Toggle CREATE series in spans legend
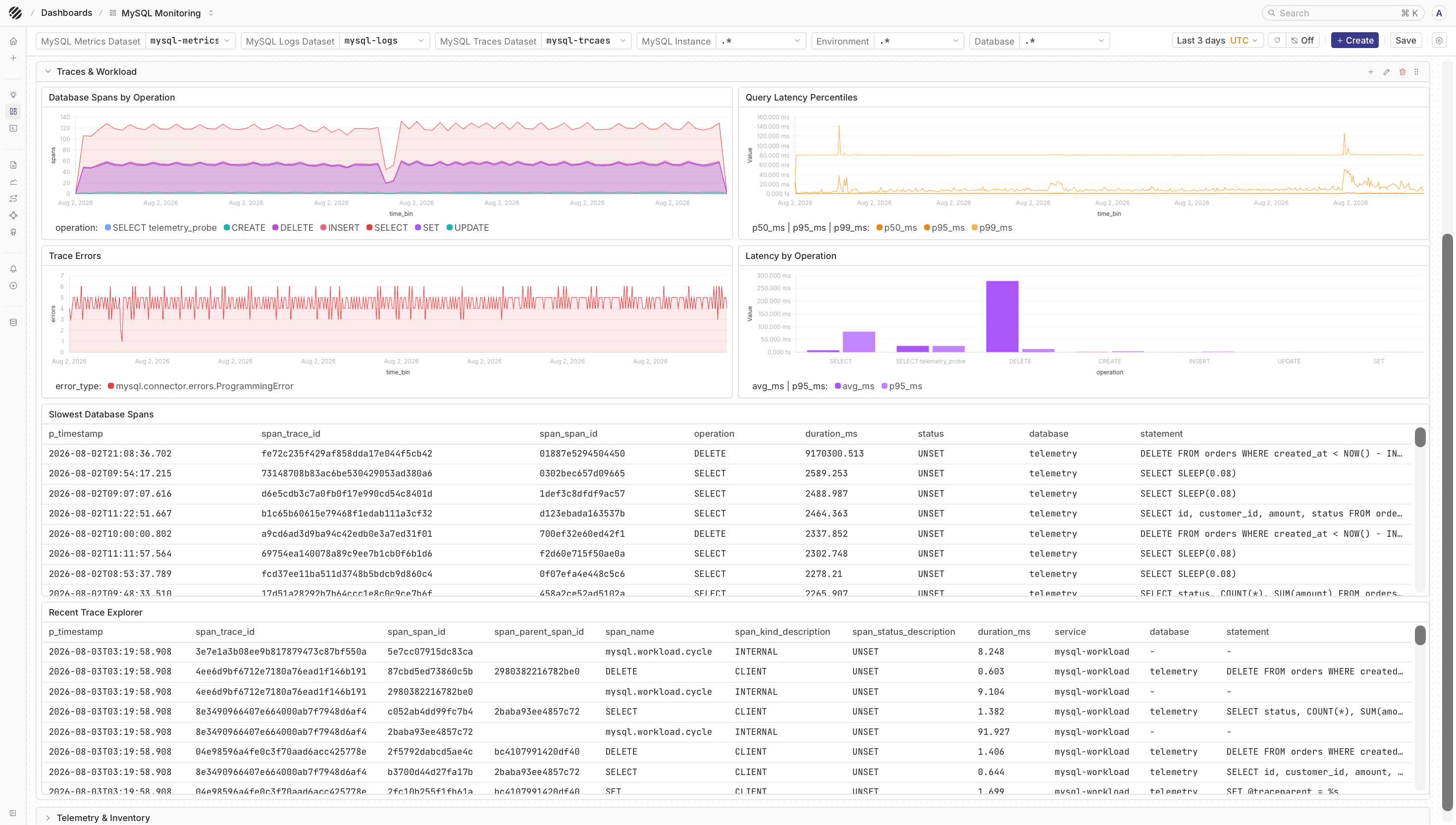Viewport: 1456px width, 825px height. (244, 228)
